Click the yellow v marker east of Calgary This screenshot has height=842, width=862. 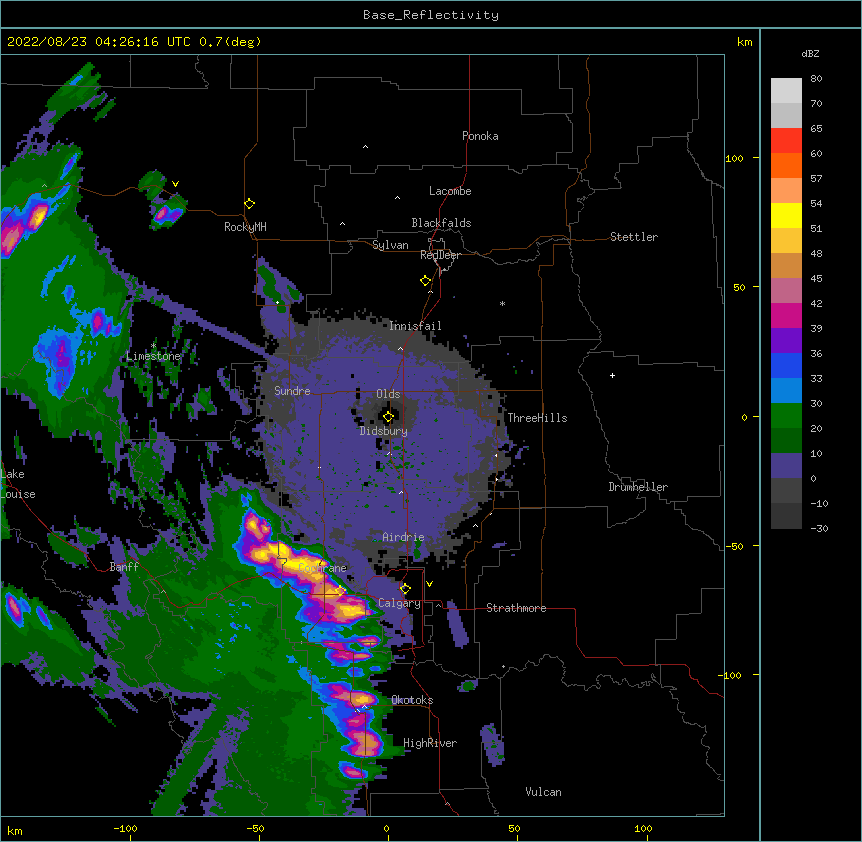pos(429,584)
